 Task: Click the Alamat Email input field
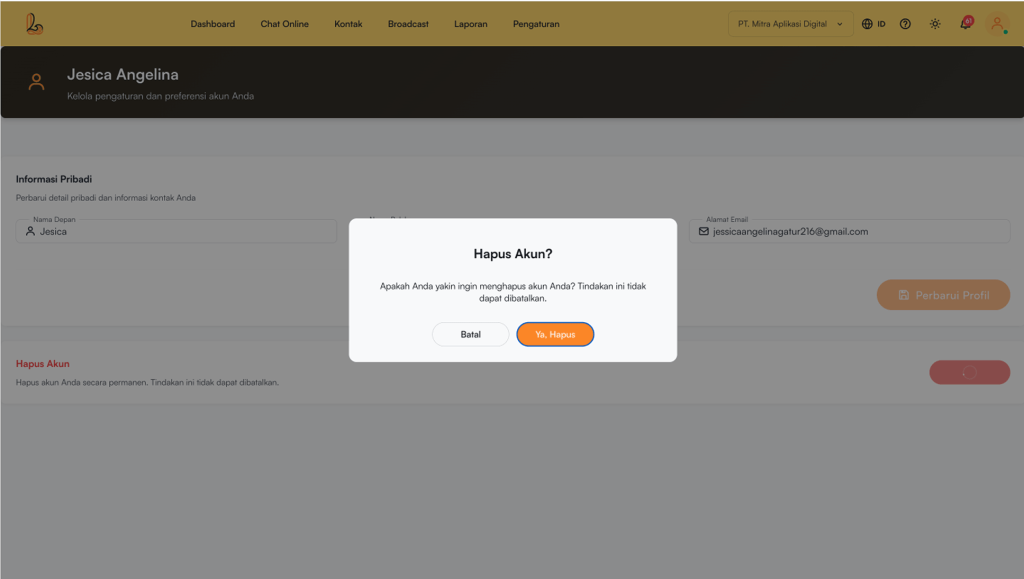[850, 231]
